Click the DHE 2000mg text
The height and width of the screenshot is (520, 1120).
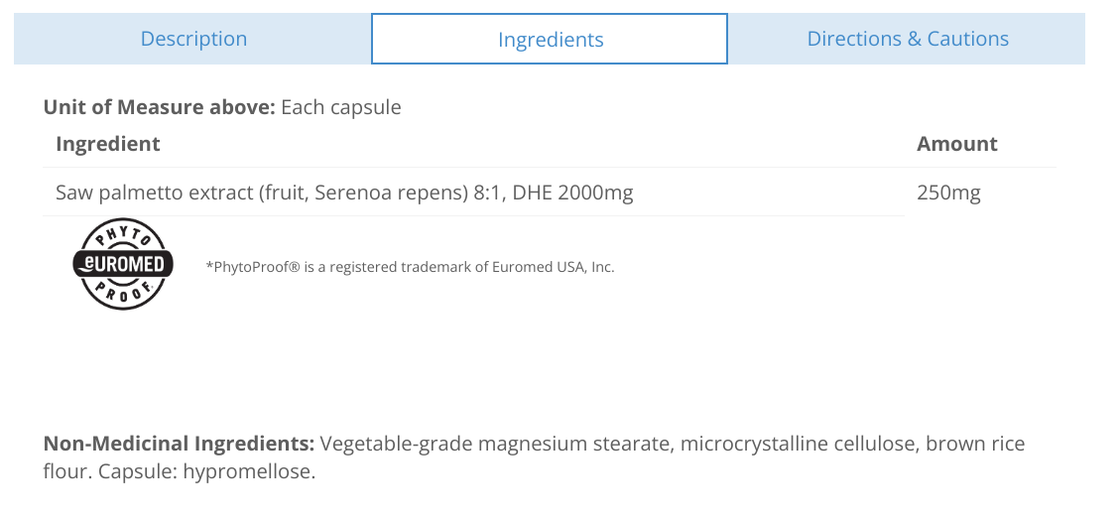click(x=573, y=192)
